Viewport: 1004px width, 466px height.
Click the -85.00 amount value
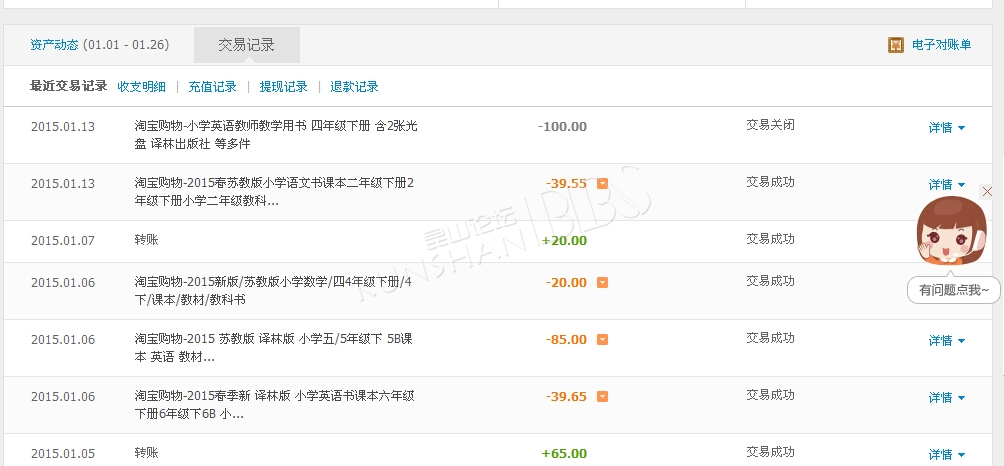pyautogui.click(x=566, y=339)
